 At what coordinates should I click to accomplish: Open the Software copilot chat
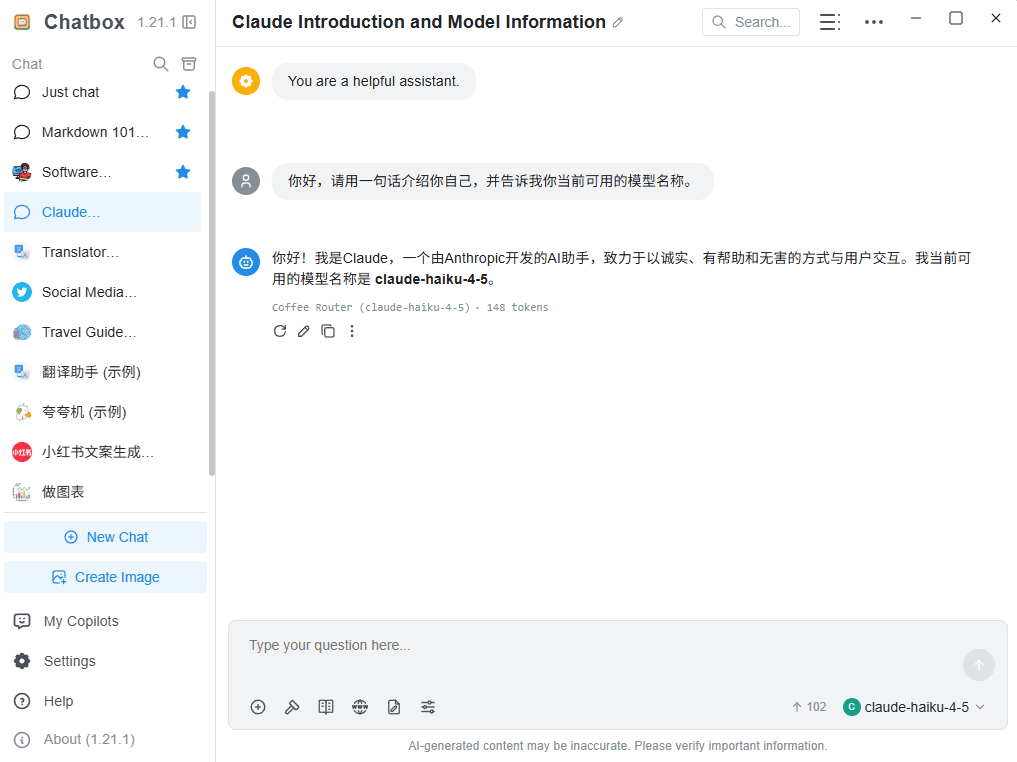[102, 172]
